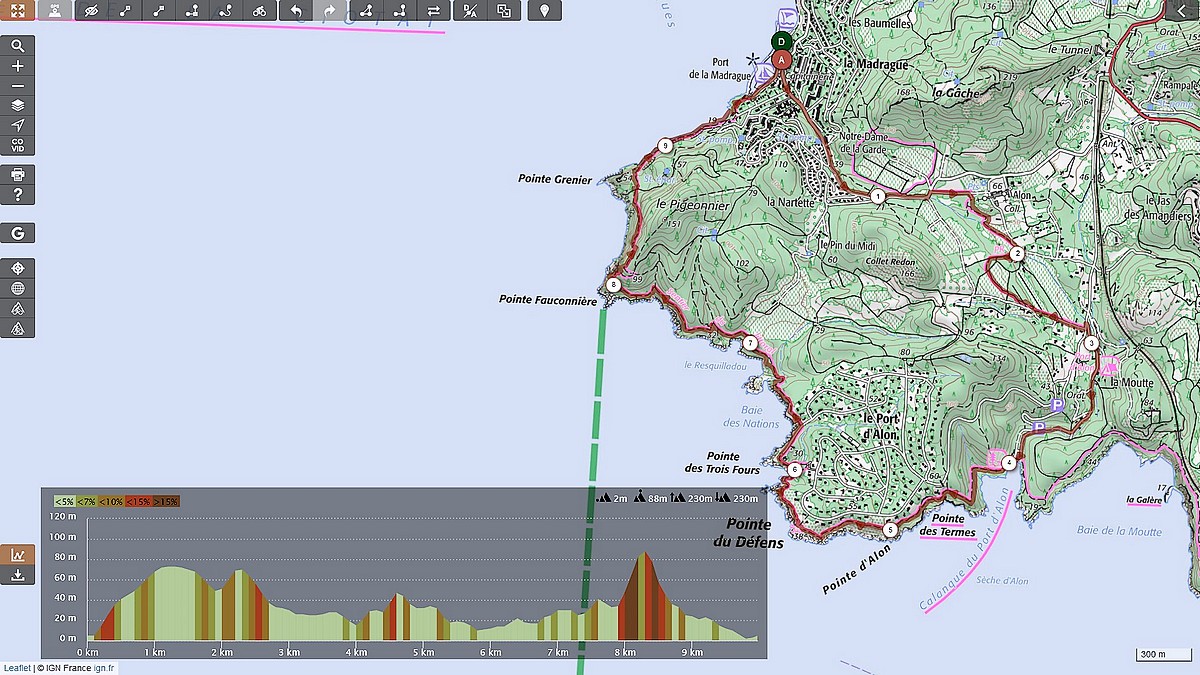Viewport: 1200px width, 675px height.
Task: Select waypoint 4 near Port d'Alon
Action: click(x=1010, y=462)
